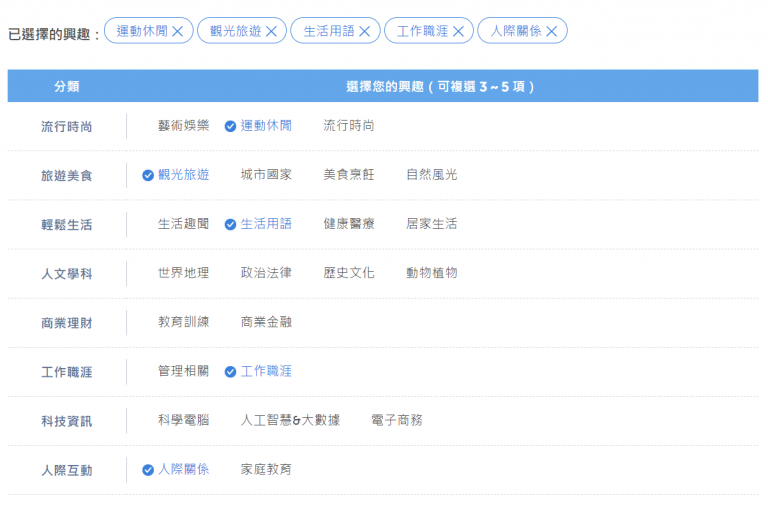Image resolution: width=768 pixels, height=516 pixels.
Task: Pick the 城市國家 interest
Action: (x=266, y=175)
